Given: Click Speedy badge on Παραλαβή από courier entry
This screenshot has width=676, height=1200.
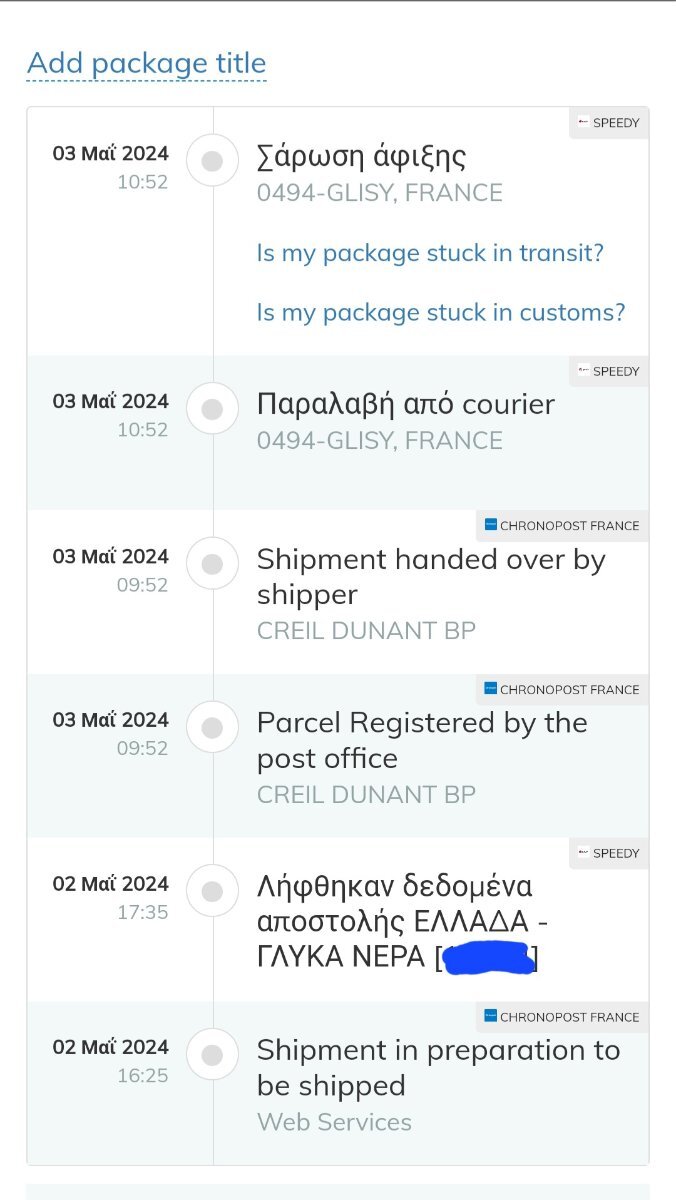Looking at the screenshot, I should point(609,371).
